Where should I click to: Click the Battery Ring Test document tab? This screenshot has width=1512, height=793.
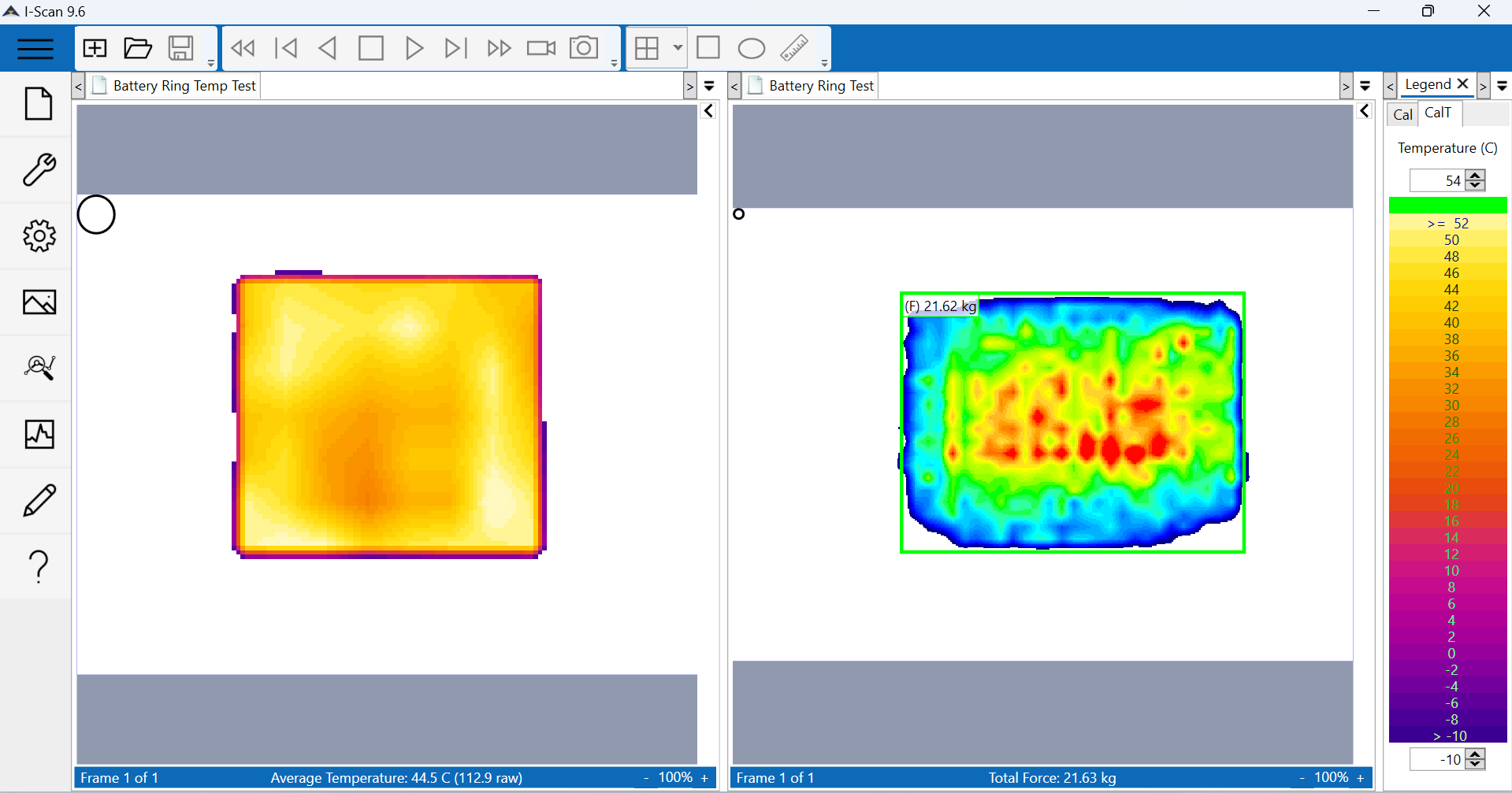point(820,85)
